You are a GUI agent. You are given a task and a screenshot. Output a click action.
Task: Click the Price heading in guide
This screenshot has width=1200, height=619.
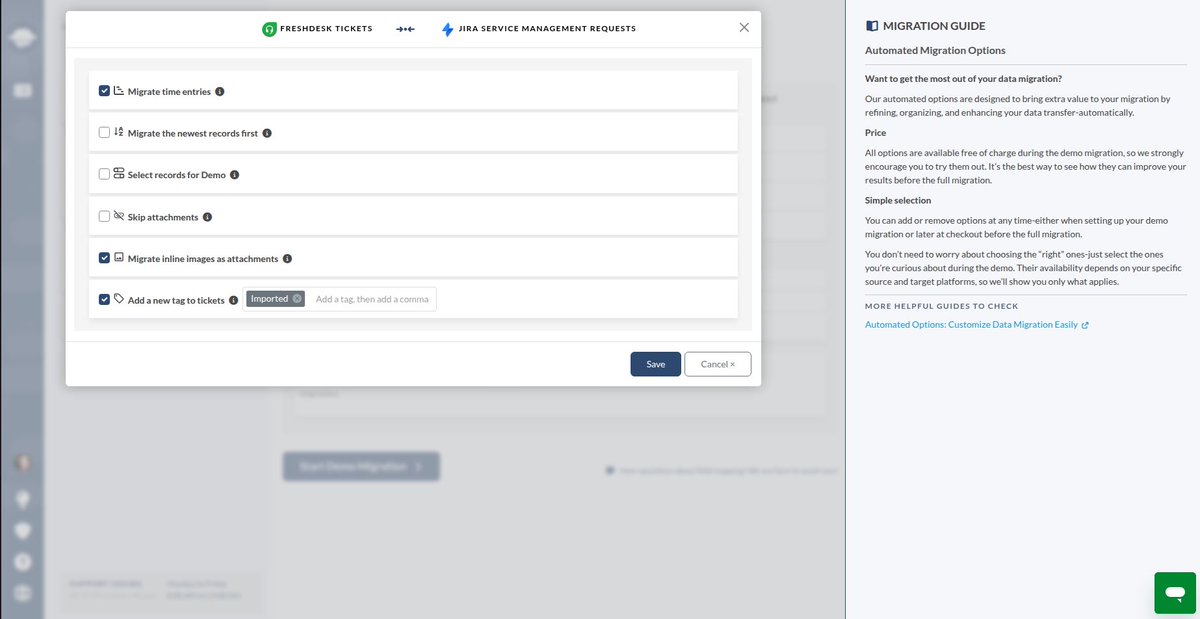(875, 132)
